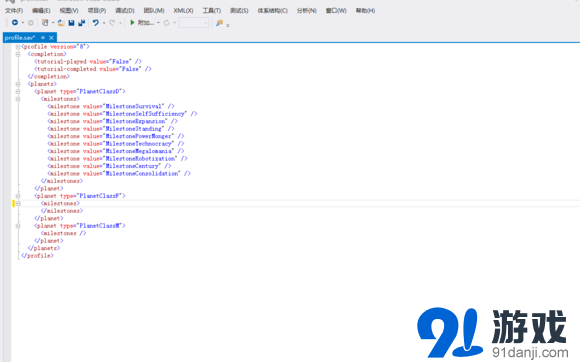Click the green start debugging play icon
This screenshot has width=580, height=362.
pyautogui.click(x=132, y=23)
